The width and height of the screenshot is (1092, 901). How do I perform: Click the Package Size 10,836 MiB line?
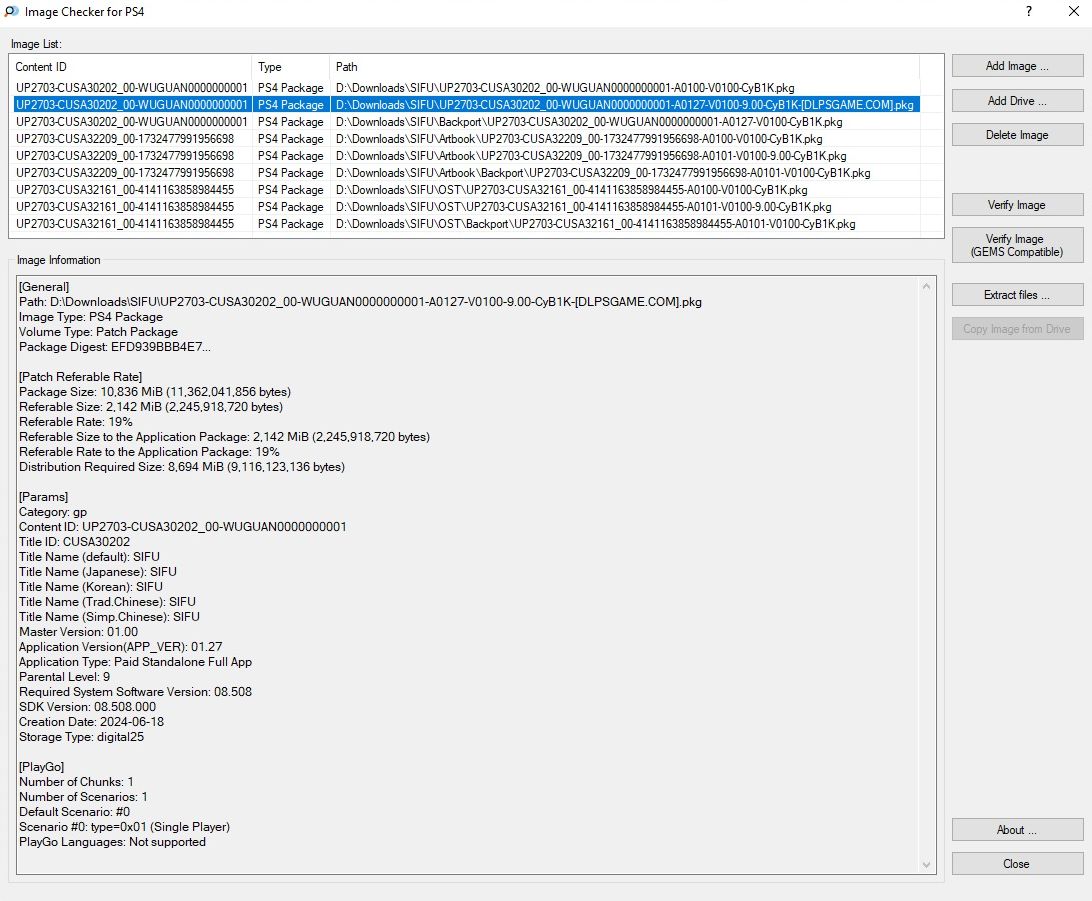[x=155, y=392]
